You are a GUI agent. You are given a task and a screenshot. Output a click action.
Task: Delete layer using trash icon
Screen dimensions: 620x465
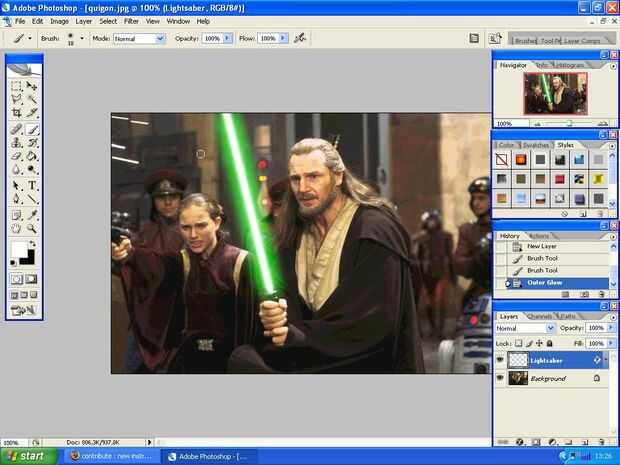[x=601, y=442]
